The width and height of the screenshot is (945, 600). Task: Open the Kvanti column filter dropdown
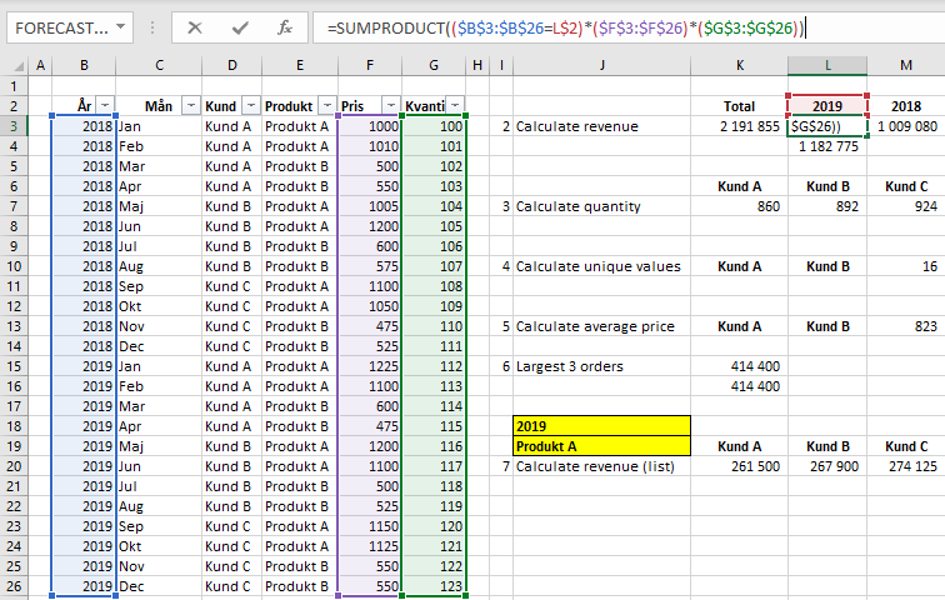[x=456, y=105]
